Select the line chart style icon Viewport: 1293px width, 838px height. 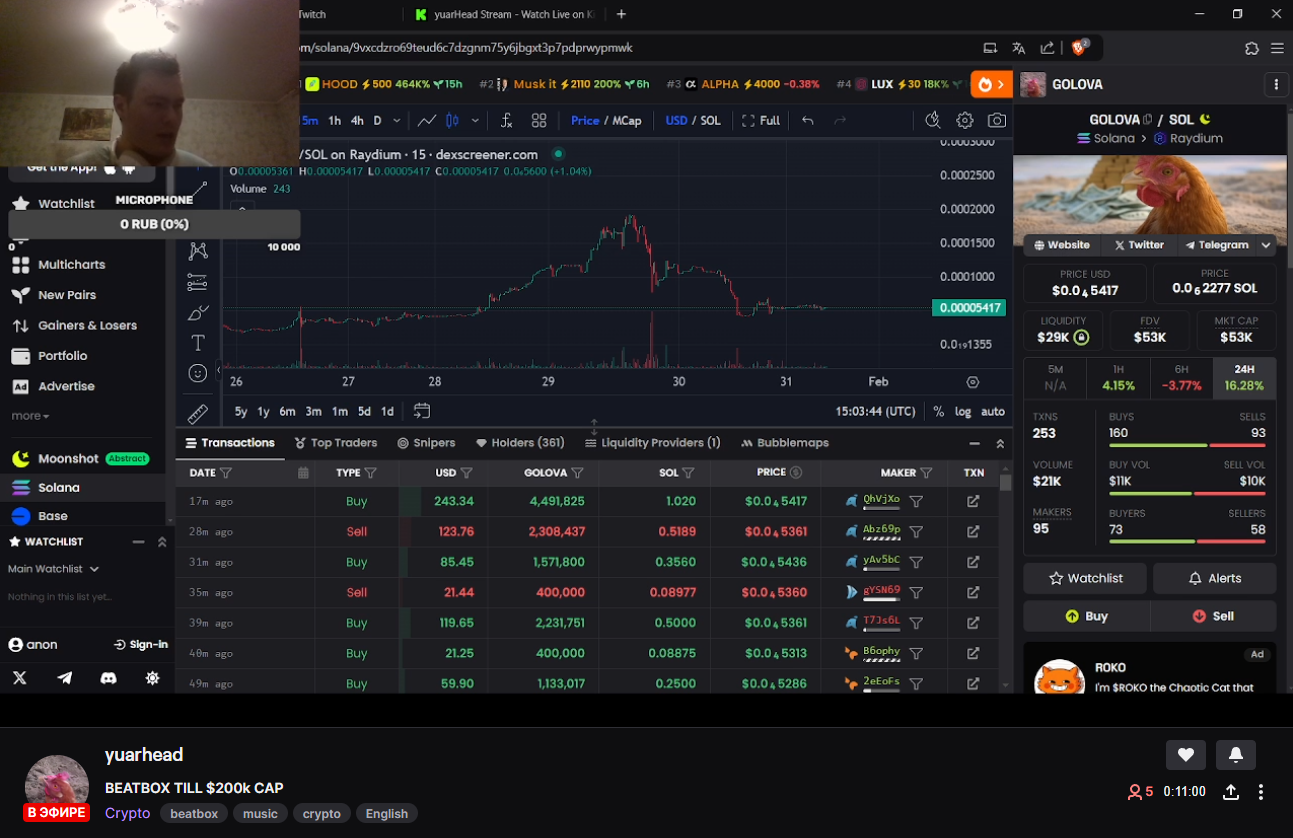coord(426,121)
